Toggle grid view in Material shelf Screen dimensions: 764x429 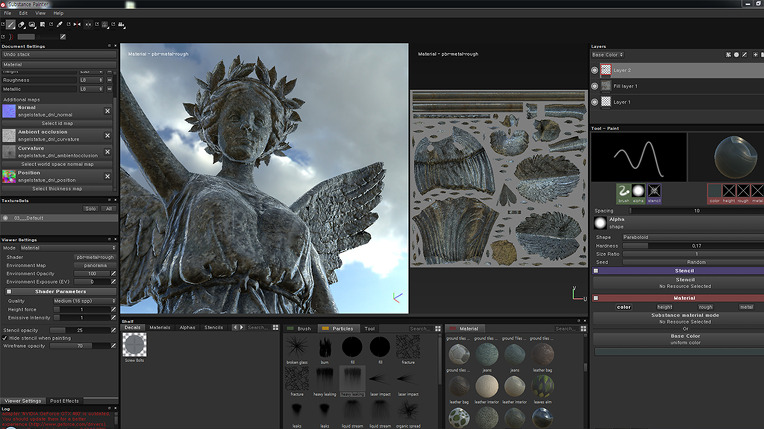(x=583, y=329)
